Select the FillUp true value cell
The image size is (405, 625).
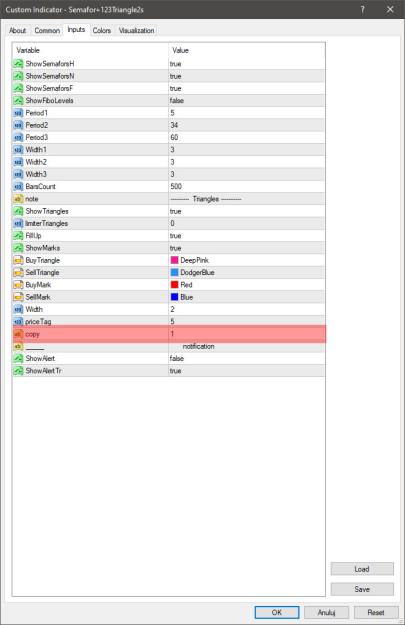(247, 236)
